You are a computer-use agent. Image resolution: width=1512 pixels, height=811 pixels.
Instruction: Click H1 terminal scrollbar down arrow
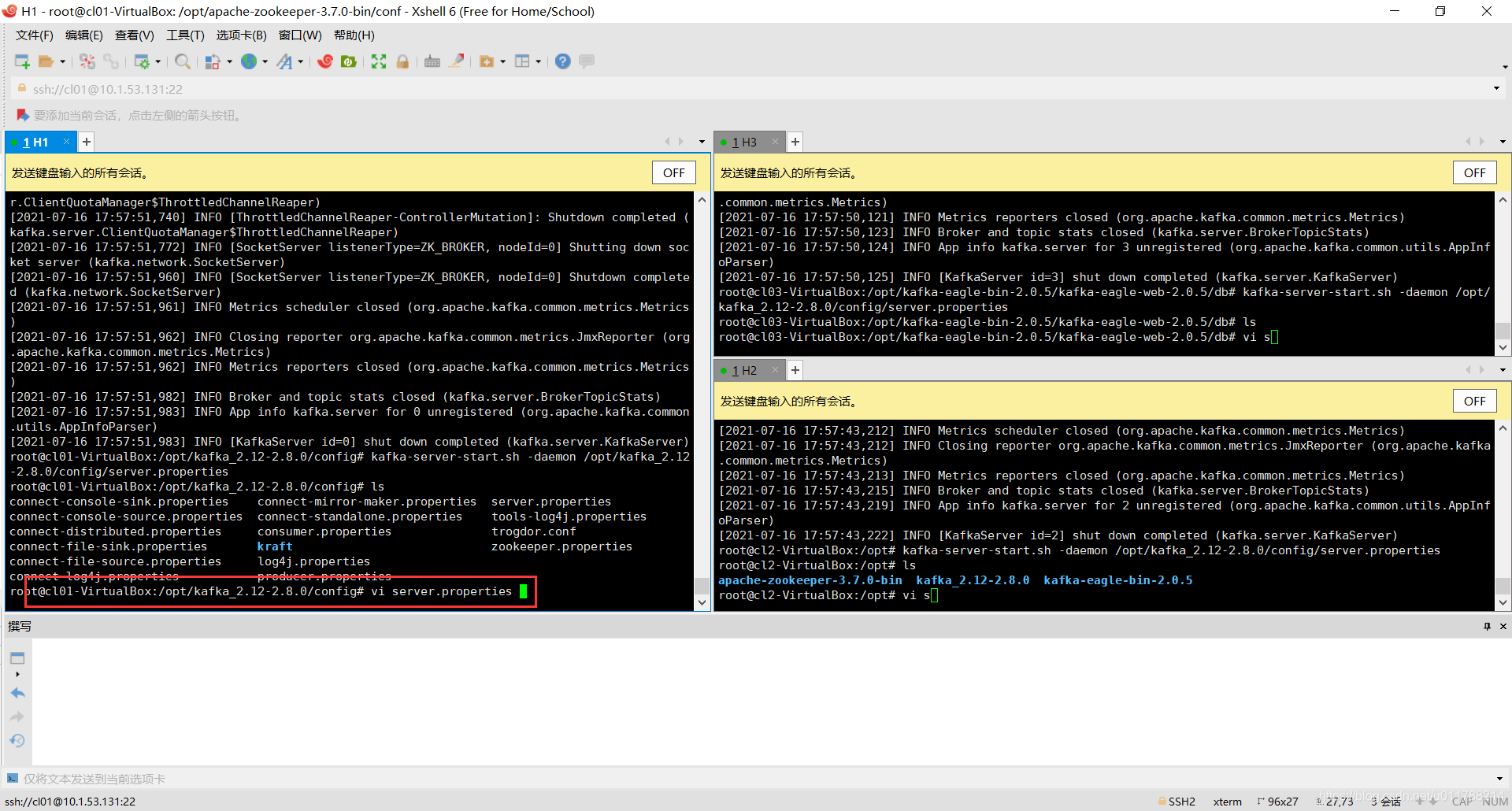point(702,603)
